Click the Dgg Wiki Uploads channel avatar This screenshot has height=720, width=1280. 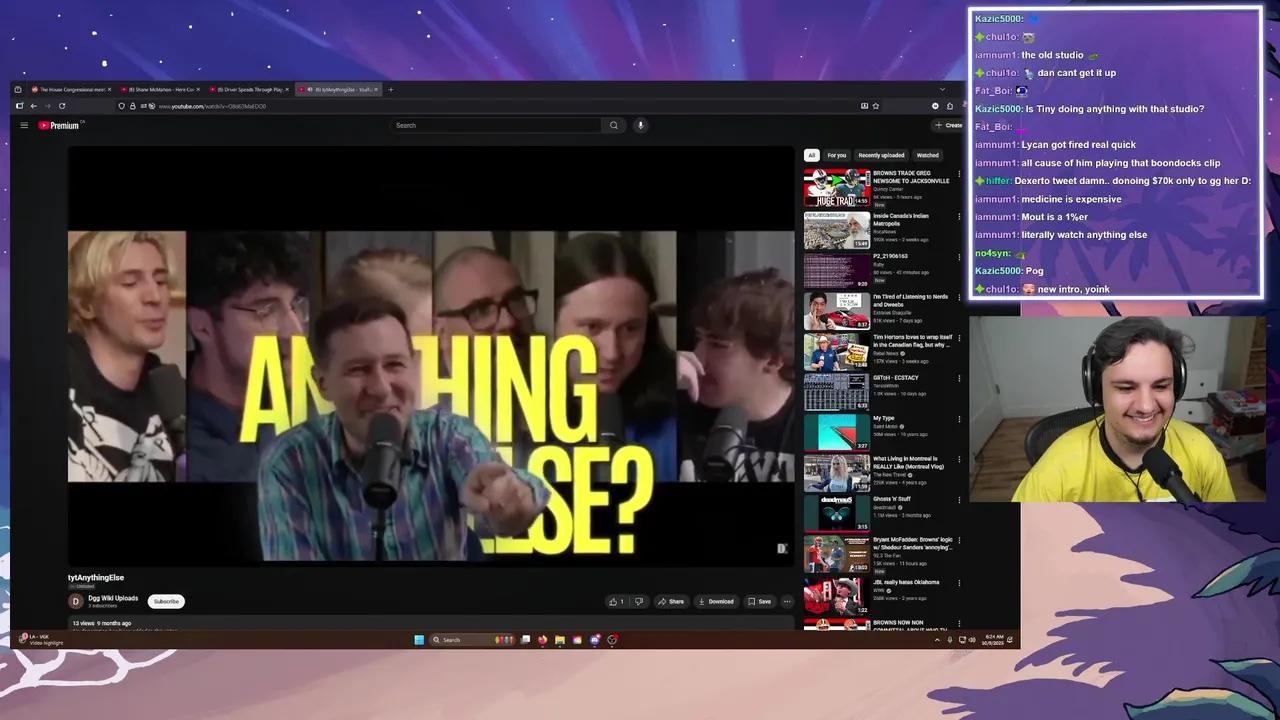75,601
